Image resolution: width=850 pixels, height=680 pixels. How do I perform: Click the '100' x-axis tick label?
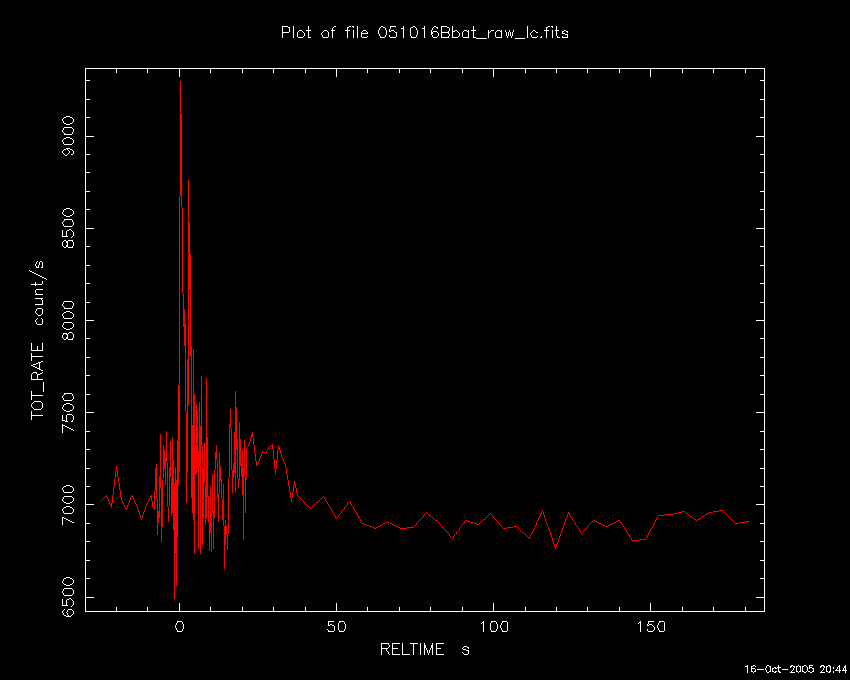(493, 627)
